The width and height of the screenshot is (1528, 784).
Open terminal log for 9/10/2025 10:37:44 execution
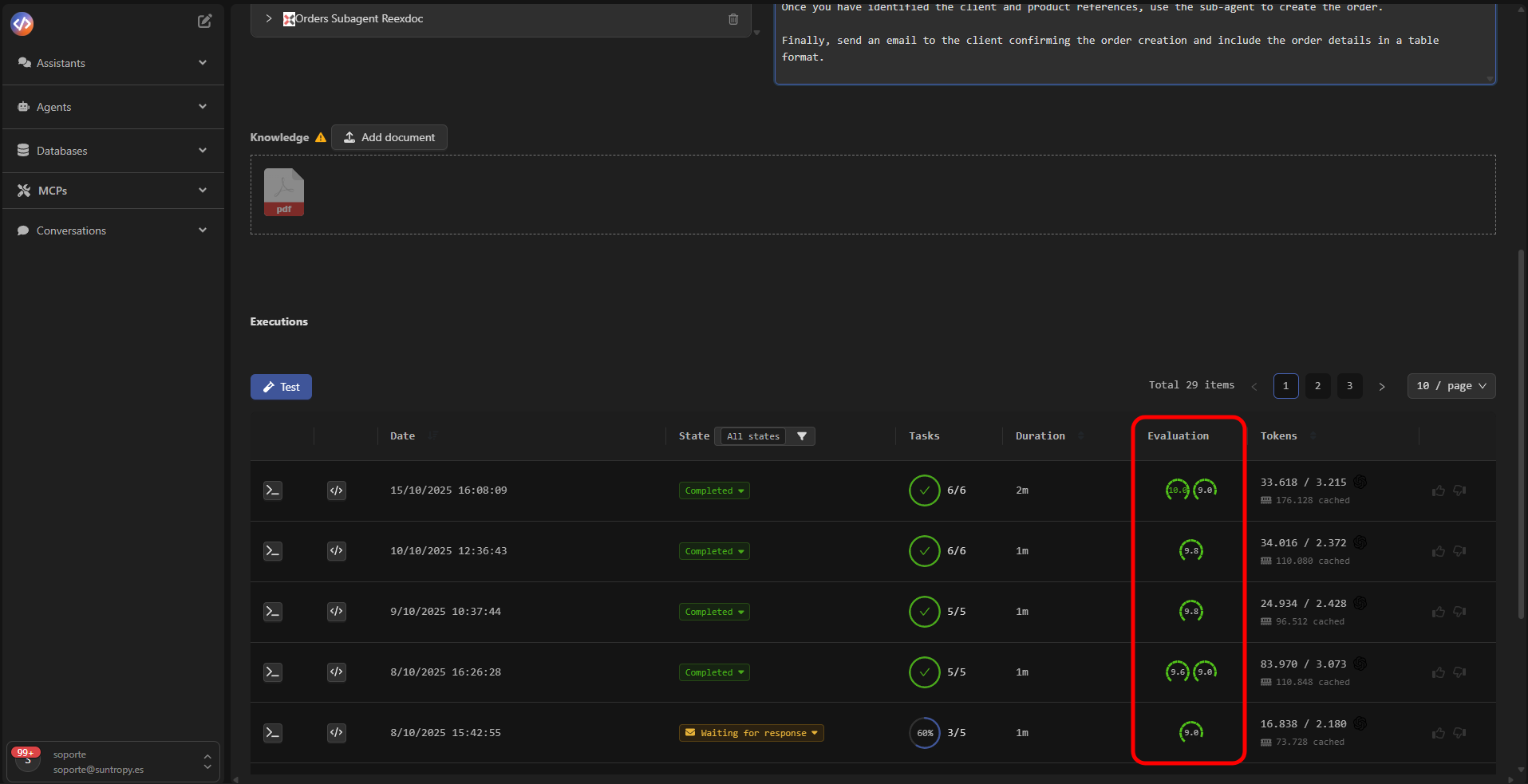[273, 612]
